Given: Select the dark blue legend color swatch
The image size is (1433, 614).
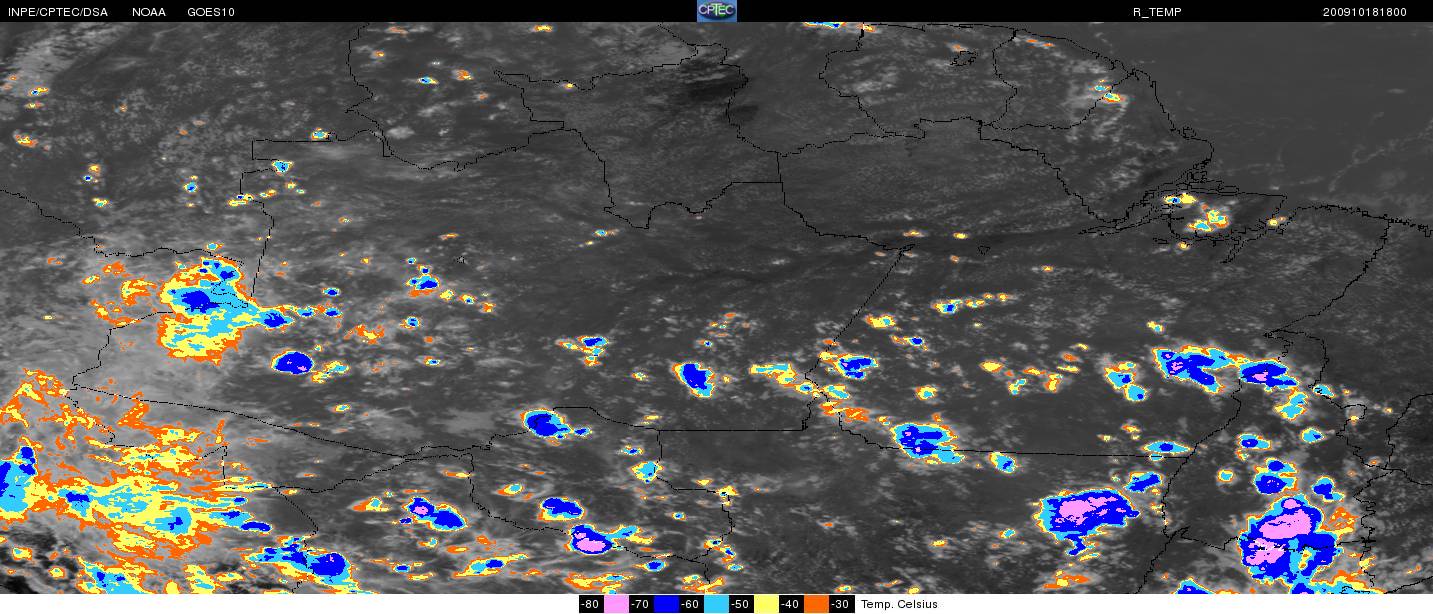Looking at the screenshot, I should pos(666,604).
